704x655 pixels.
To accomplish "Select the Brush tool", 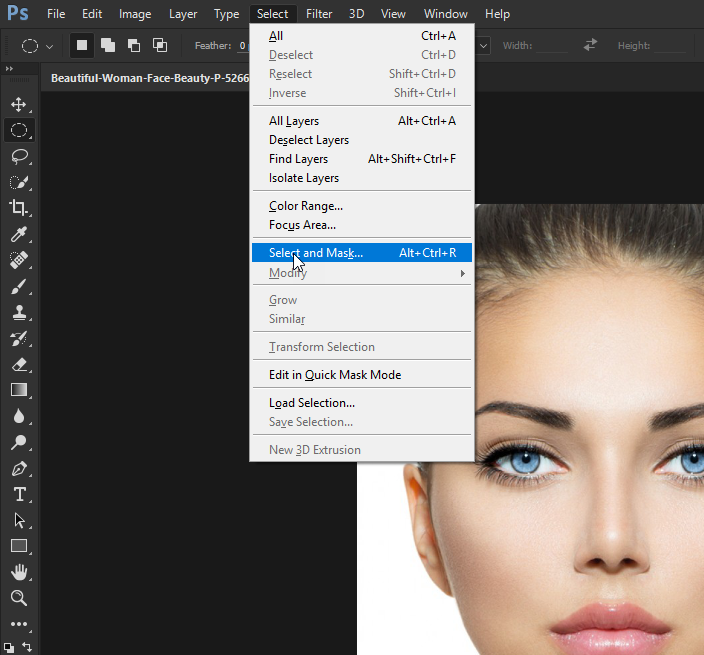I will coord(18,286).
